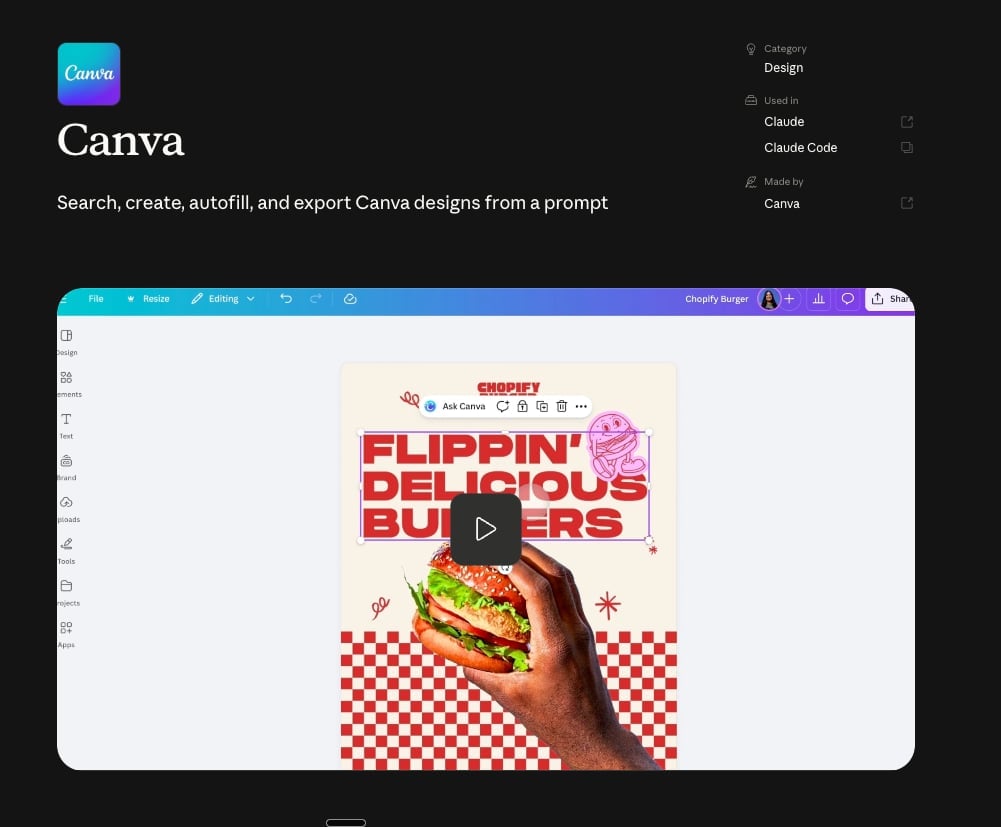Viewport: 1001px width, 827px height.
Task: Open comments speech bubble icon
Action: coord(848,299)
